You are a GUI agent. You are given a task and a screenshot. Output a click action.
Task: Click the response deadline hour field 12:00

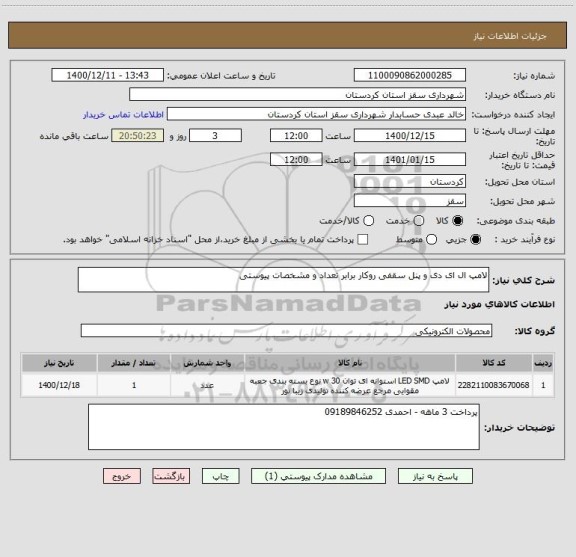pos(296,136)
